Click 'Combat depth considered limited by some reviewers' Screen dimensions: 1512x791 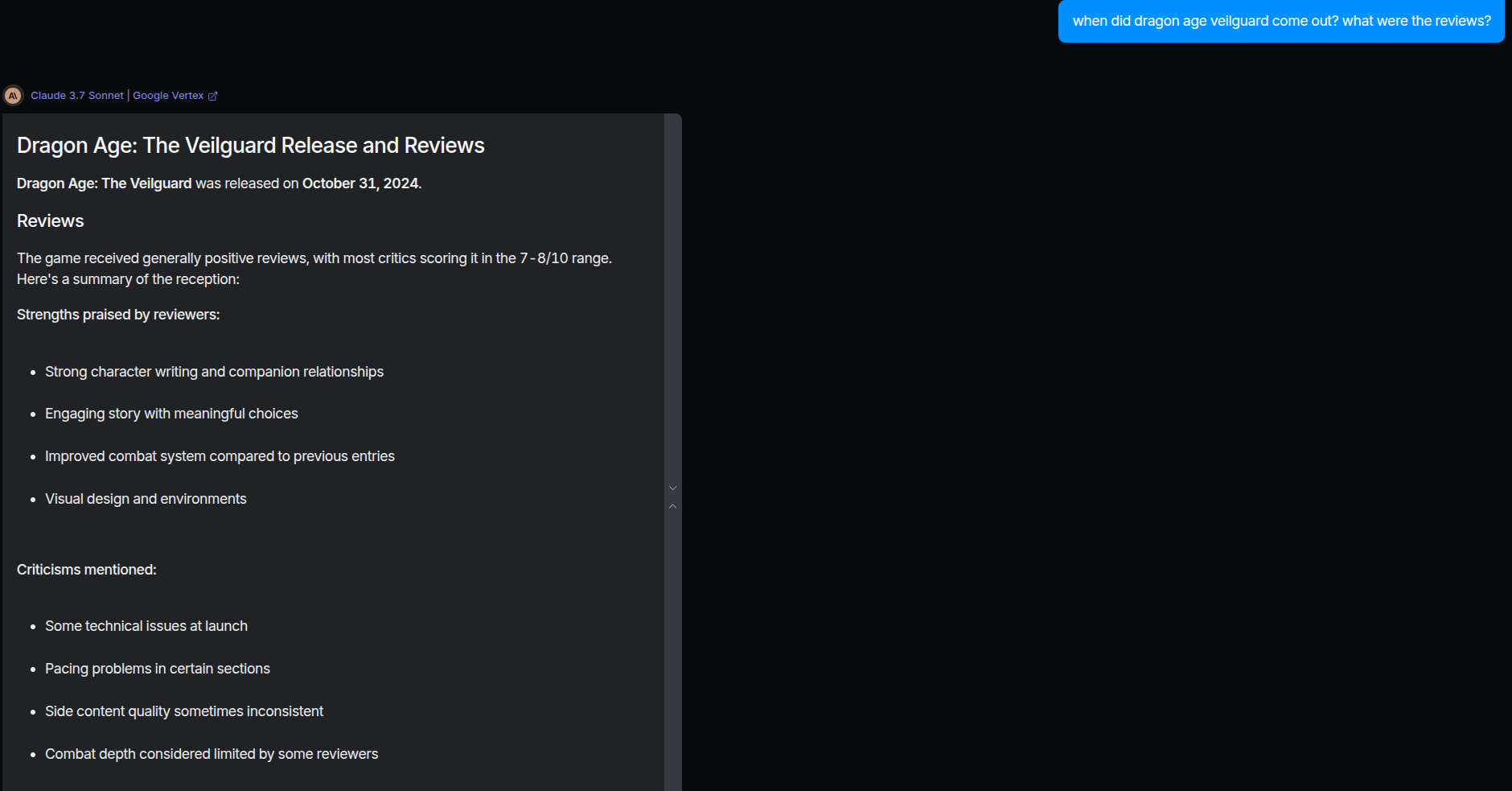212,754
